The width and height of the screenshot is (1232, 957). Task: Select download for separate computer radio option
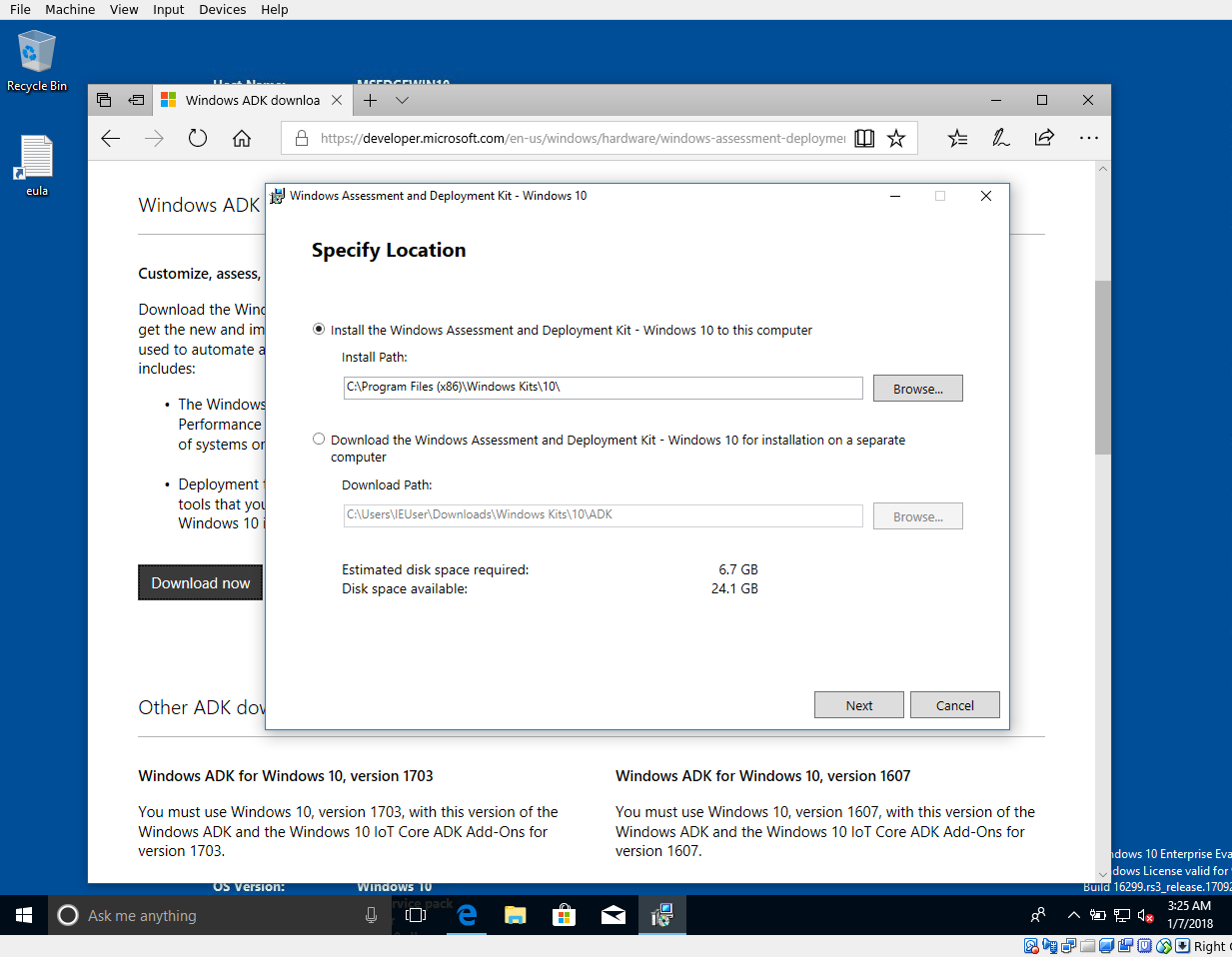(x=319, y=439)
